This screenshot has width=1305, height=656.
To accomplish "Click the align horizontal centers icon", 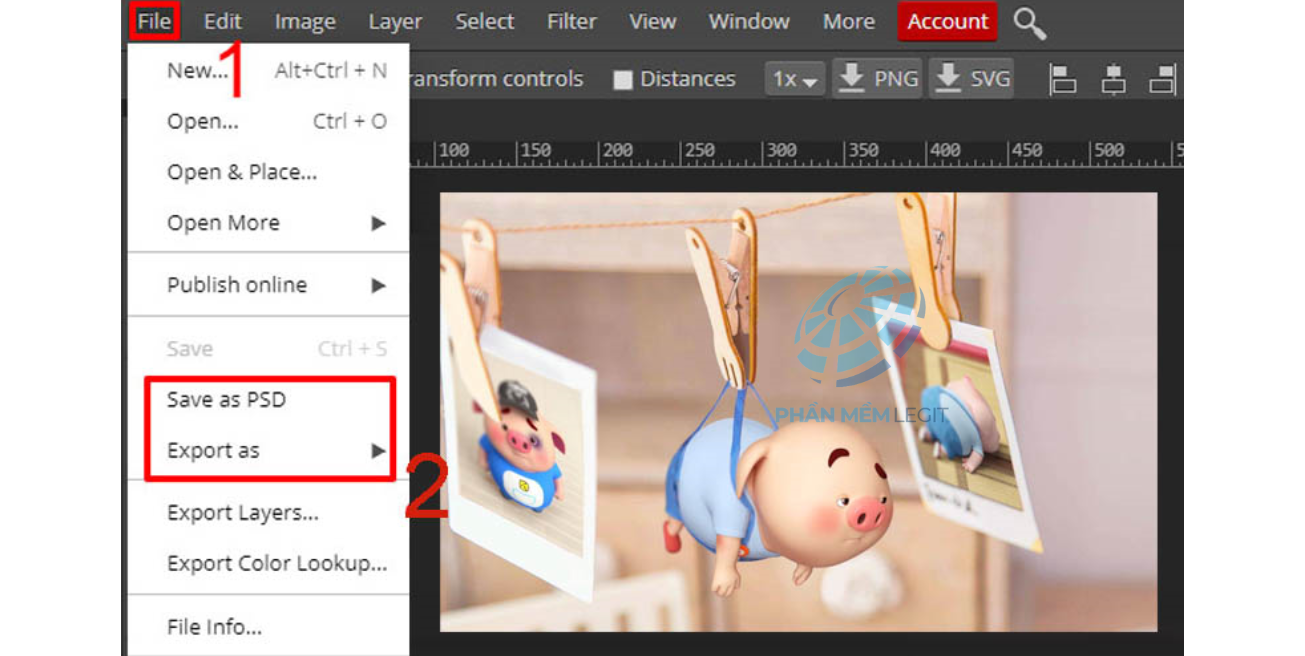I will click(x=1113, y=79).
